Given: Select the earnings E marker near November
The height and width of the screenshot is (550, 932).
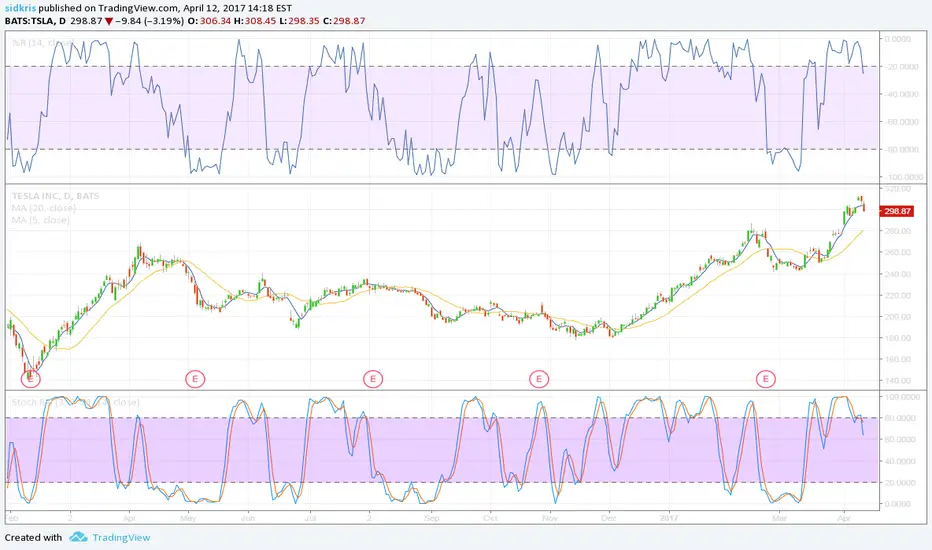Looking at the screenshot, I should point(539,379).
